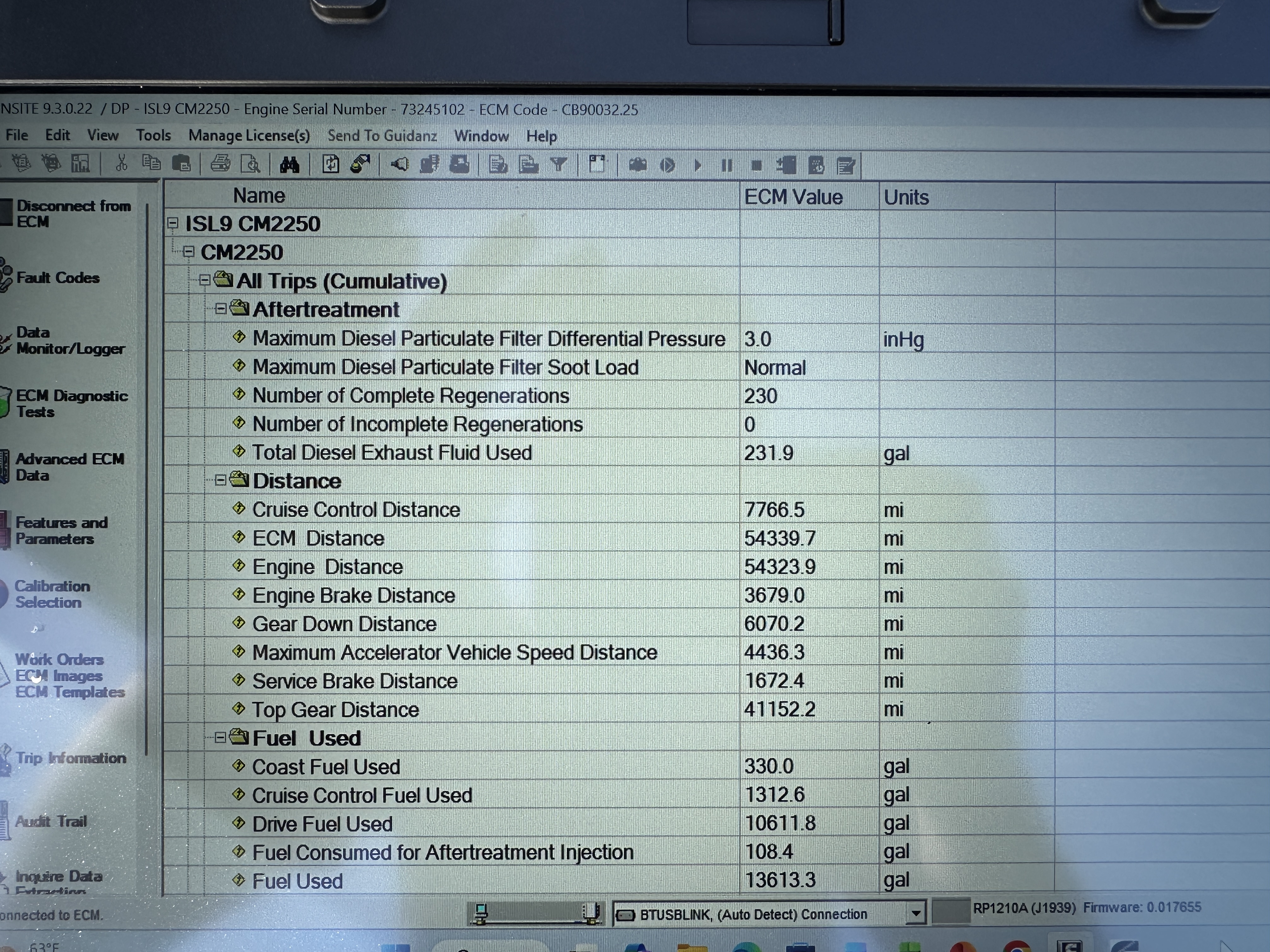Open the Manage License(s) menu
This screenshot has width=1270, height=952.
(249, 136)
